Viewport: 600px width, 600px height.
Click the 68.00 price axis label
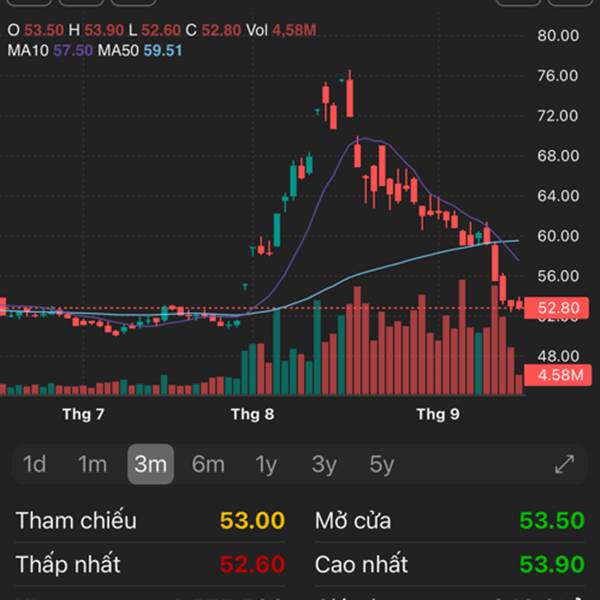pos(558,156)
